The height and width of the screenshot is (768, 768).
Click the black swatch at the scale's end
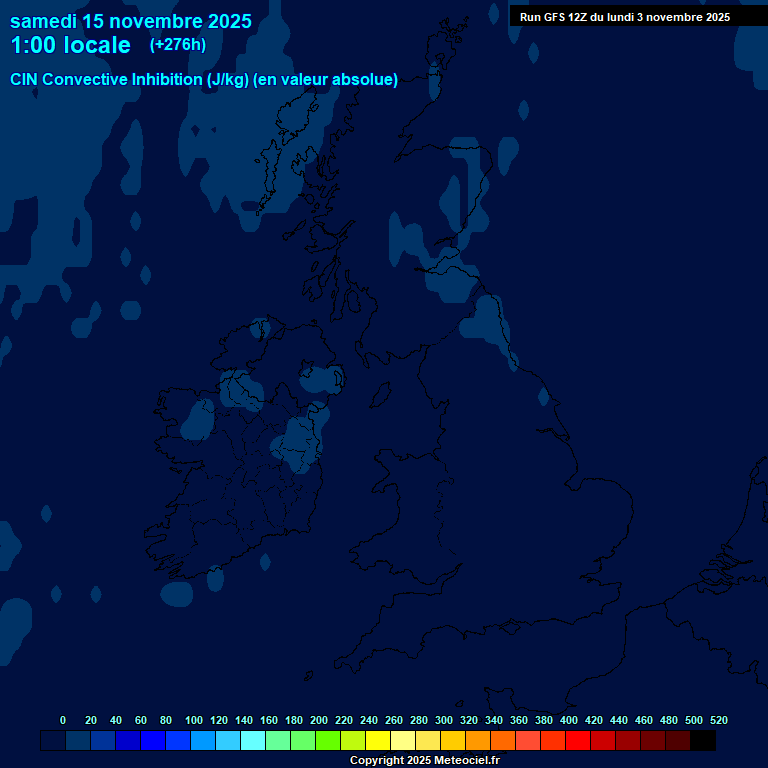(703, 740)
